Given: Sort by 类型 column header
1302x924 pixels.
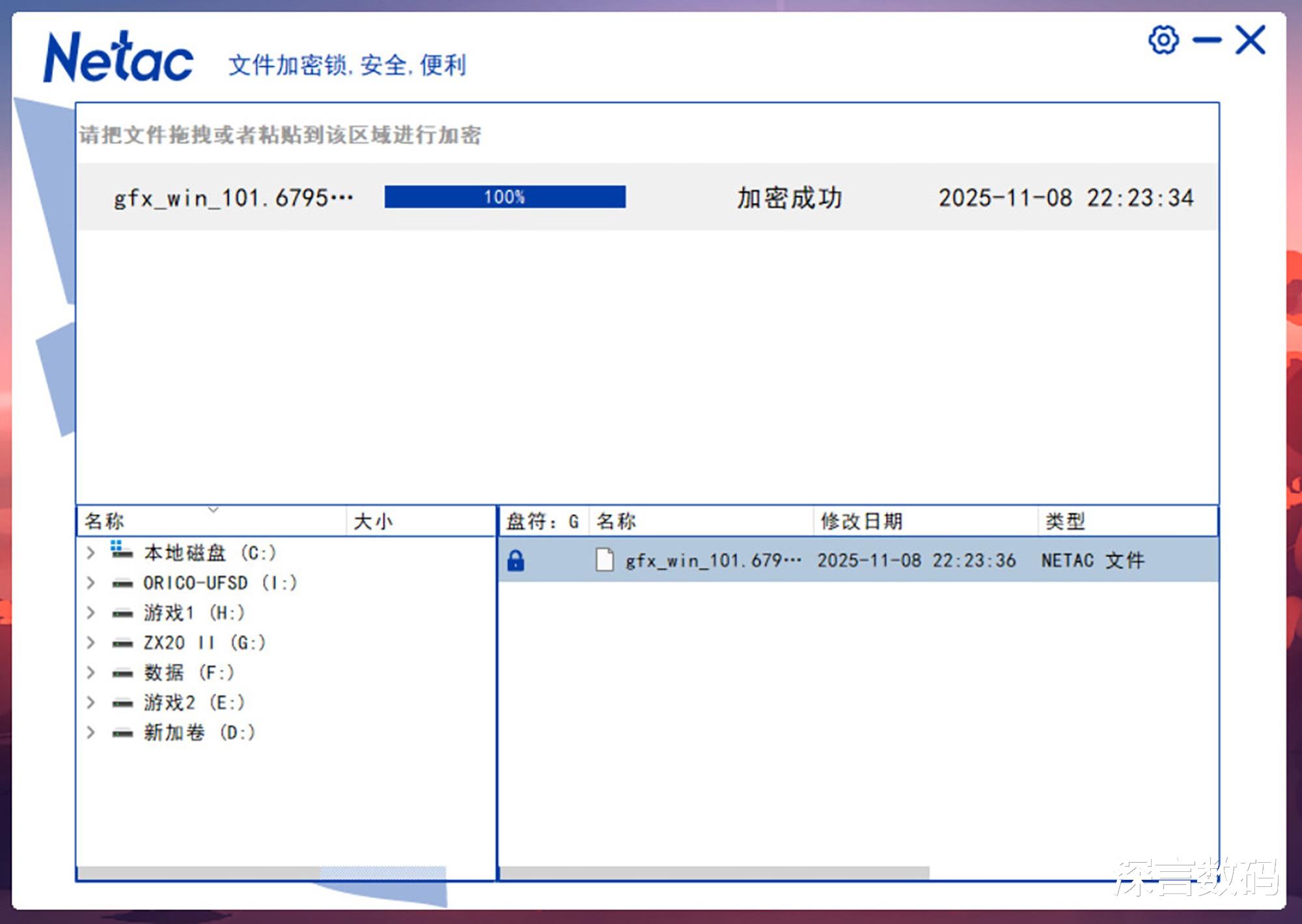Looking at the screenshot, I should pyautogui.click(x=1065, y=521).
